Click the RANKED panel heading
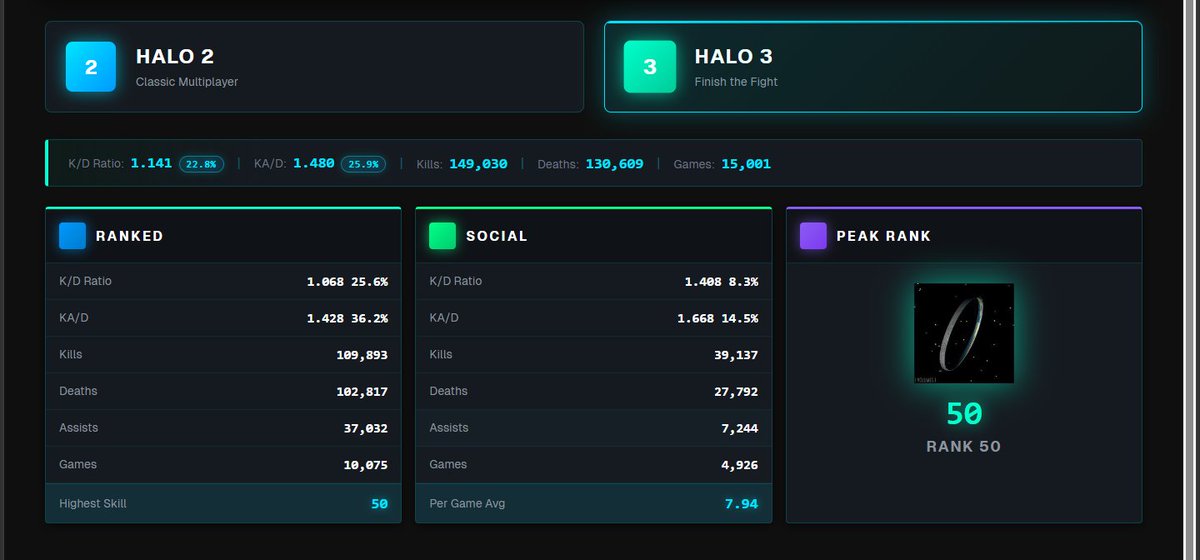This screenshot has width=1200, height=560. 130,237
